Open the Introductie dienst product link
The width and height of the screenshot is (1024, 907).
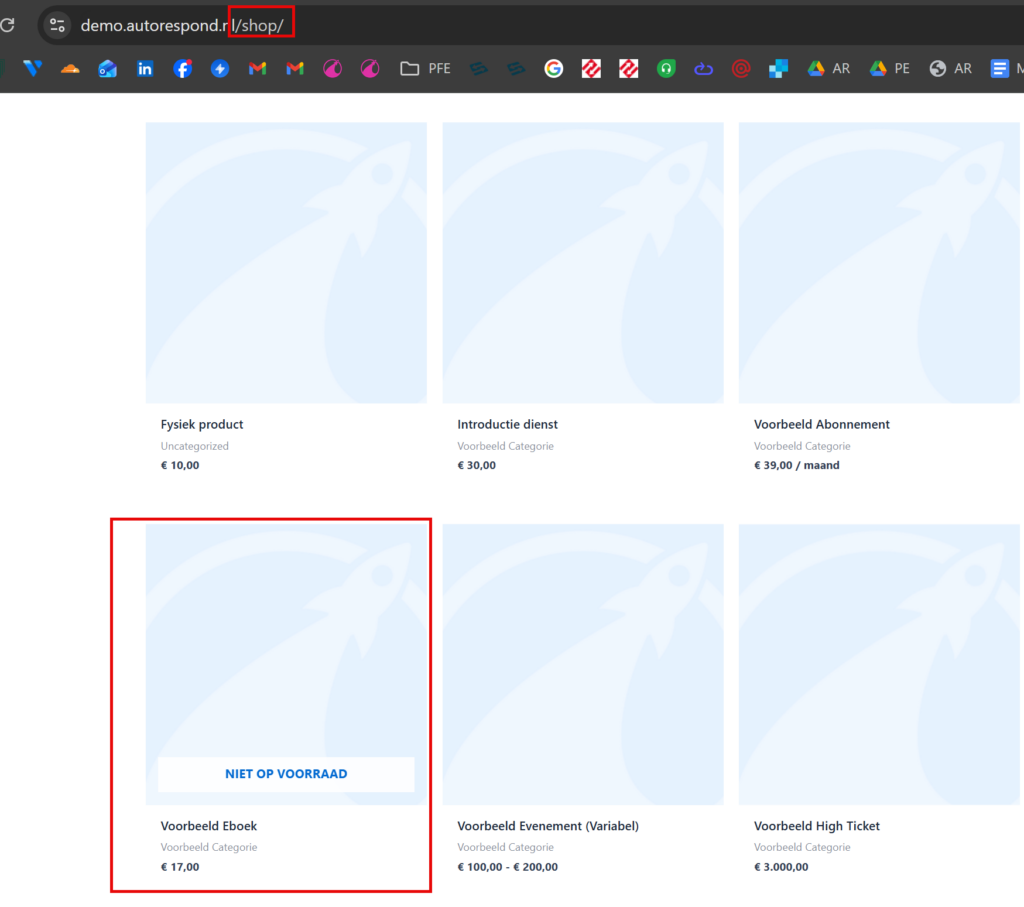[x=507, y=424]
